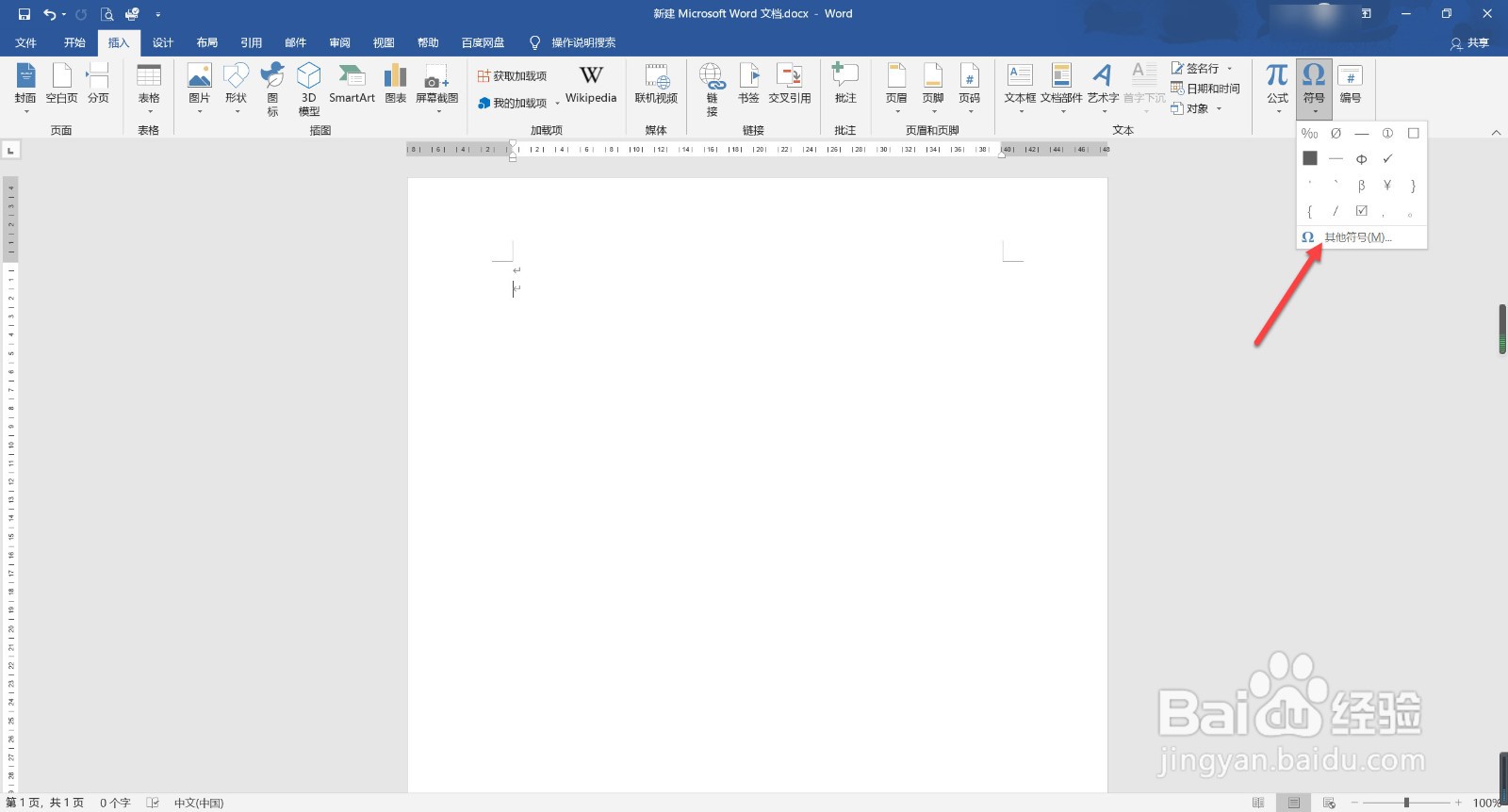Insert the ☑ checked box symbol

[1361, 211]
